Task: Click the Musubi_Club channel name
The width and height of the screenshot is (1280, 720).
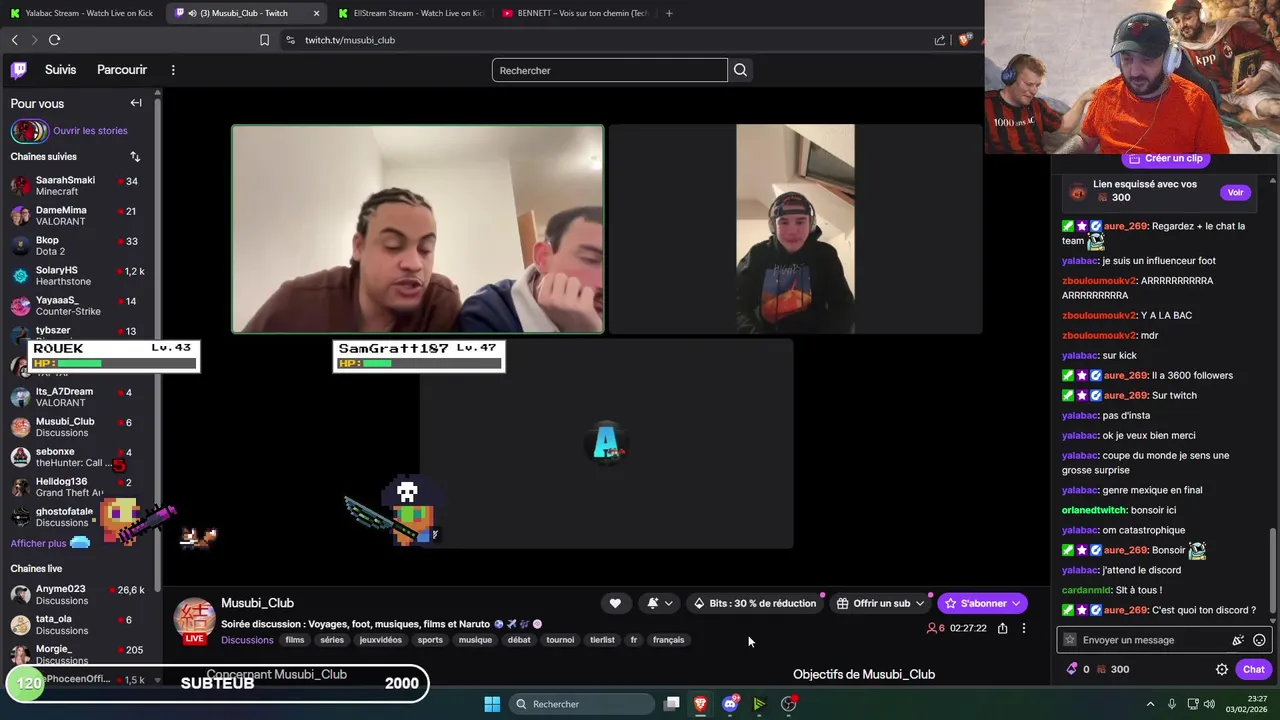Action: coord(257,603)
